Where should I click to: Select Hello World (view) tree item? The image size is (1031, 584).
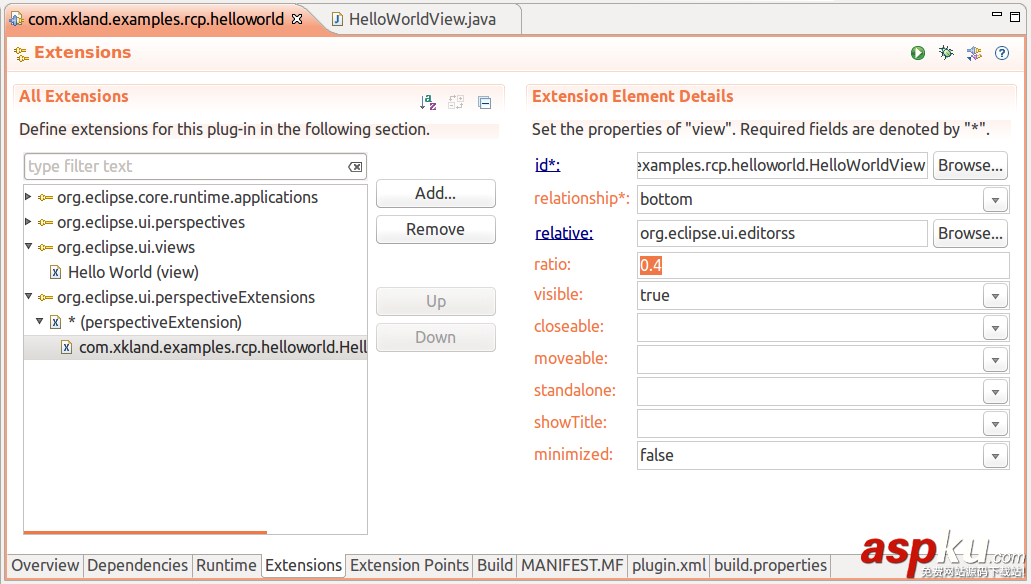click(133, 272)
